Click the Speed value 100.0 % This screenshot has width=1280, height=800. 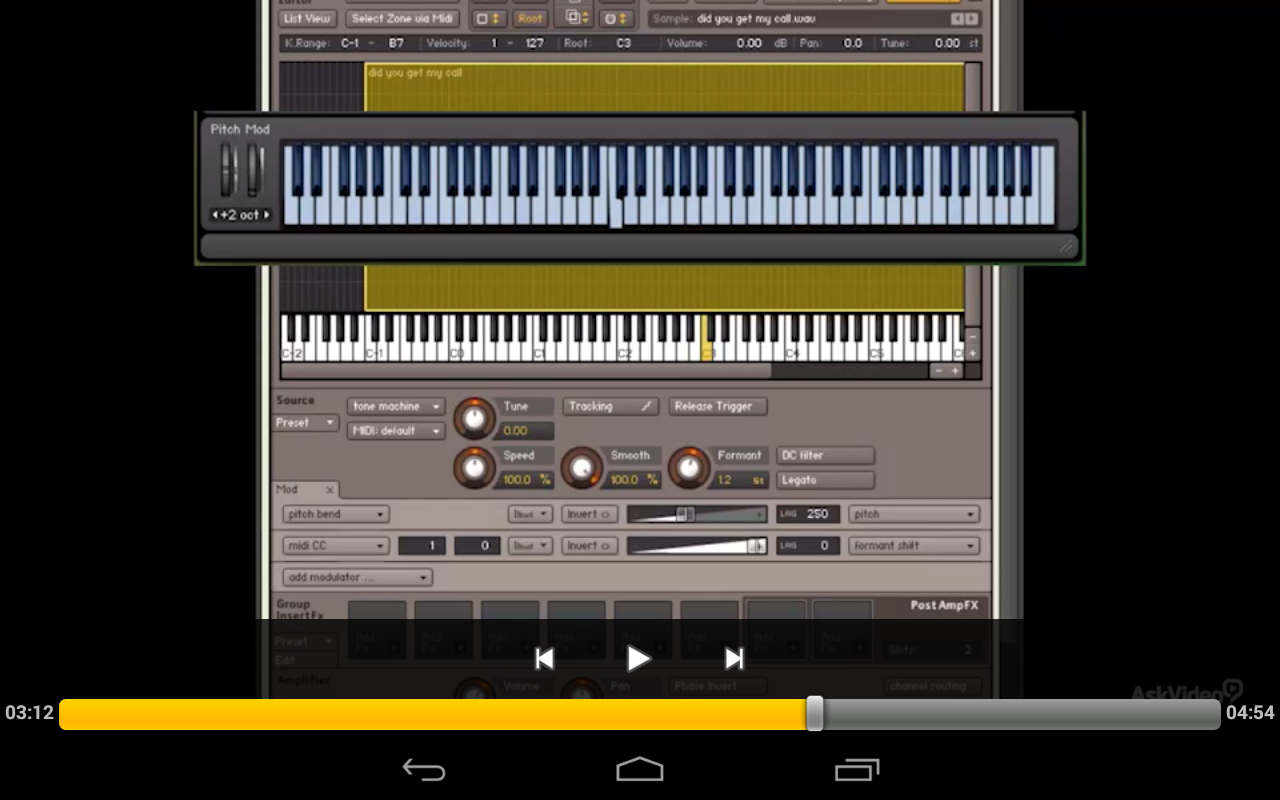click(526, 480)
